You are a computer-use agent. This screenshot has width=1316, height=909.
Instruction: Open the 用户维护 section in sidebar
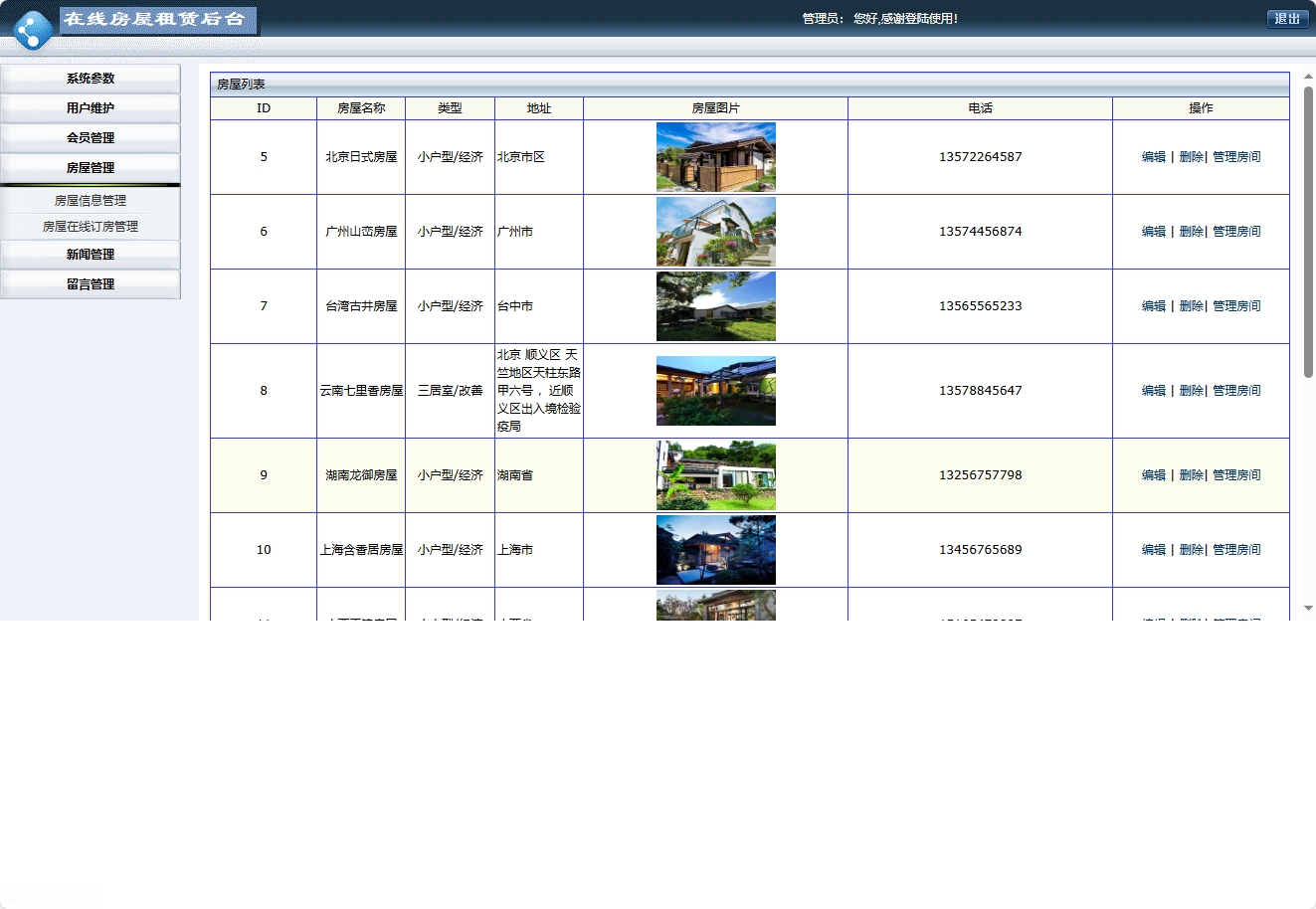(x=90, y=108)
